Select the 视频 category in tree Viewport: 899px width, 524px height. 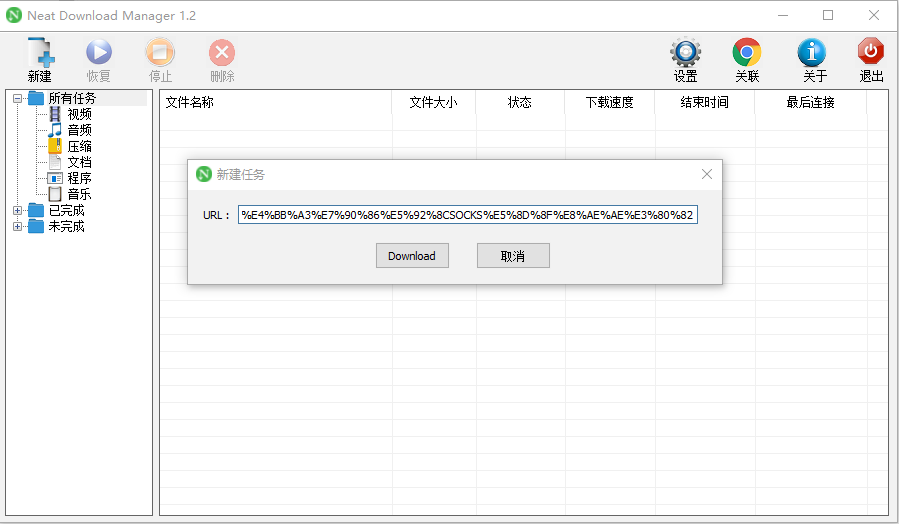point(79,114)
